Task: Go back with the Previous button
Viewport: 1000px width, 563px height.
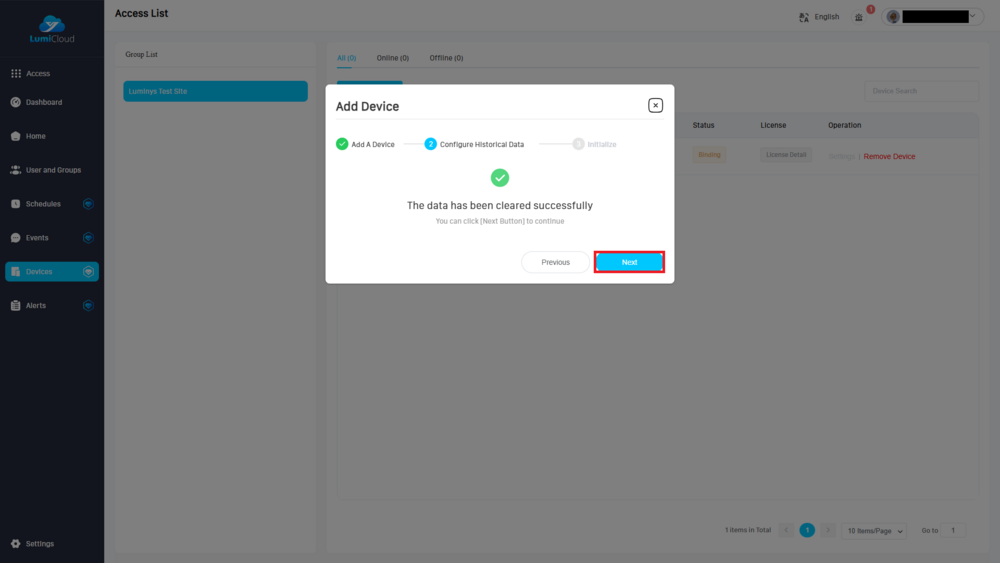Action: 555,262
